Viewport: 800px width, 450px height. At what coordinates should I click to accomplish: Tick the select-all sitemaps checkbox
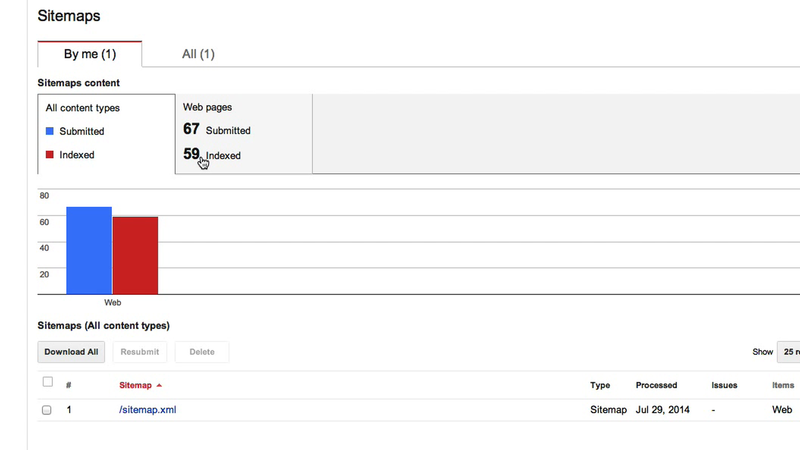pos(47,382)
